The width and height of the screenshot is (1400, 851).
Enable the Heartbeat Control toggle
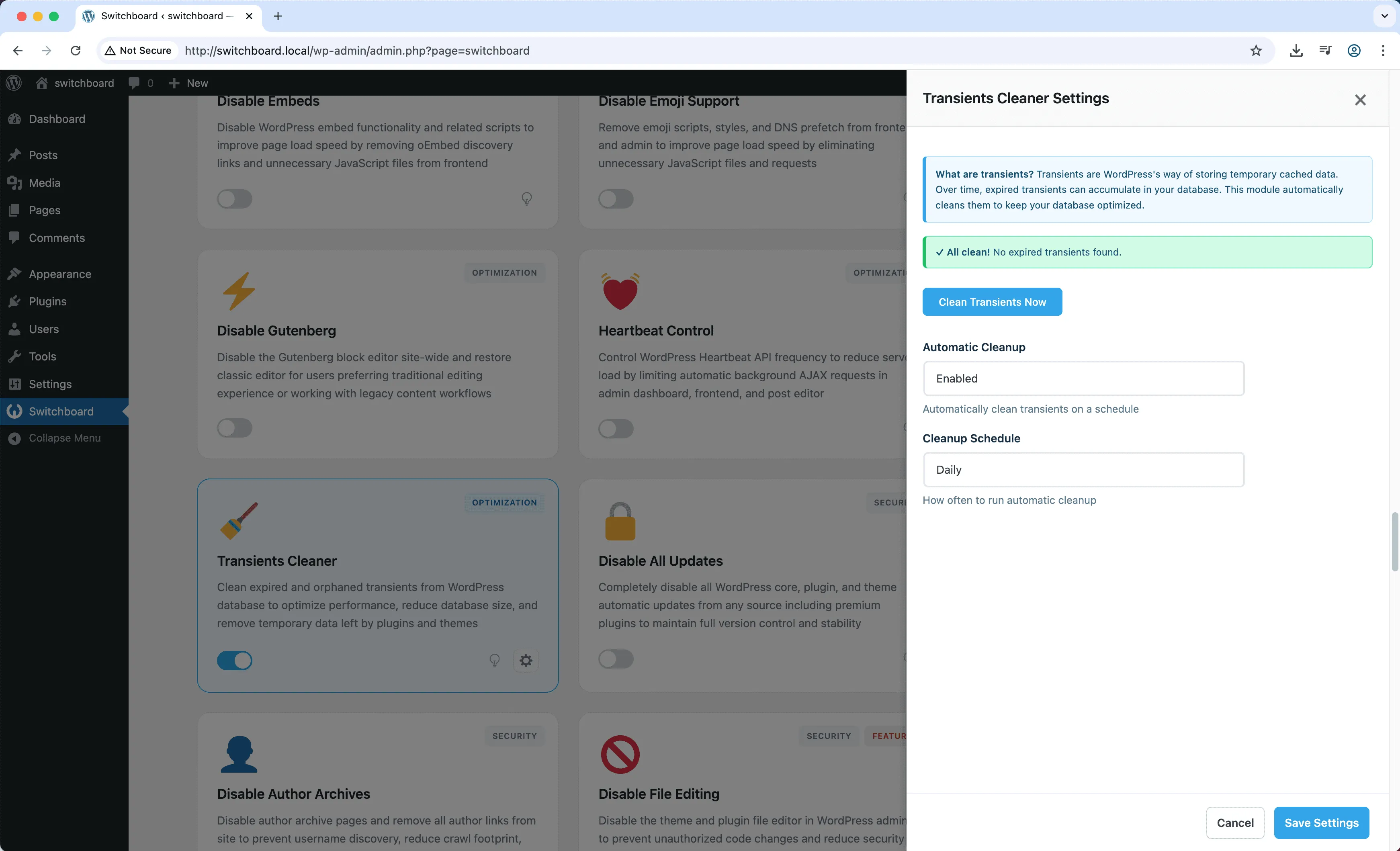click(616, 428)
